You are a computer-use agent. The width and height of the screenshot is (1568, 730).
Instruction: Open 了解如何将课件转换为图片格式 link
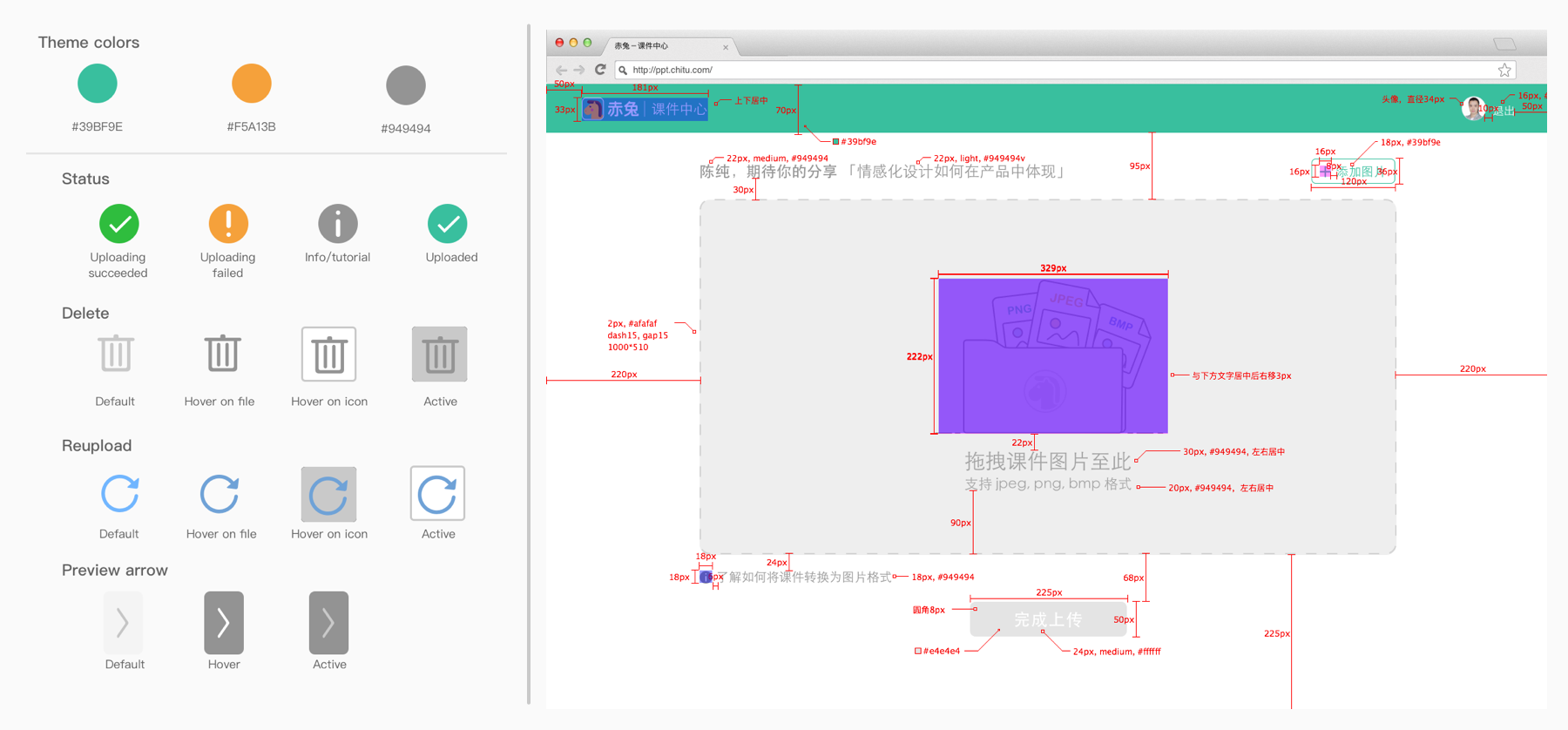pos(804,577)
